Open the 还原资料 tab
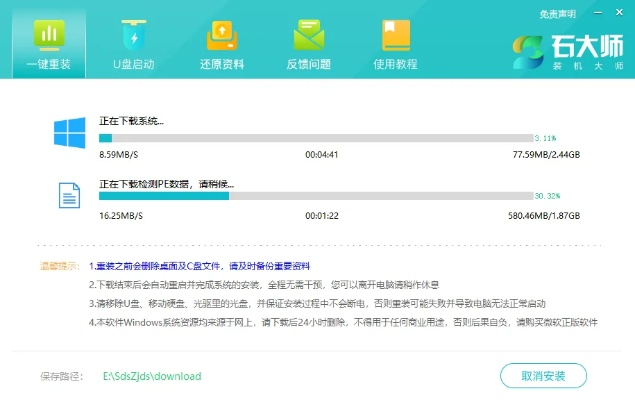Viewport: 635px width, 400px height. [x=222, y=45]
